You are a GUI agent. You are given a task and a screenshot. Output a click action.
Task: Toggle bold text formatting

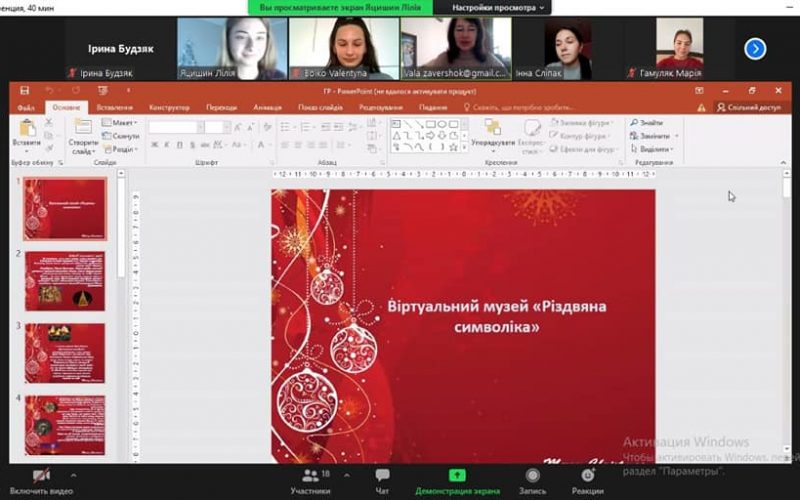pos(154,145)
